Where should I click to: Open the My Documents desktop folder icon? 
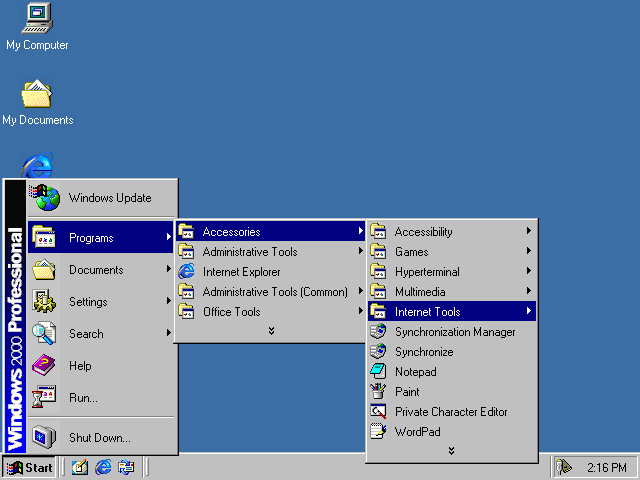pyautogui.click(x=37, y=95)
